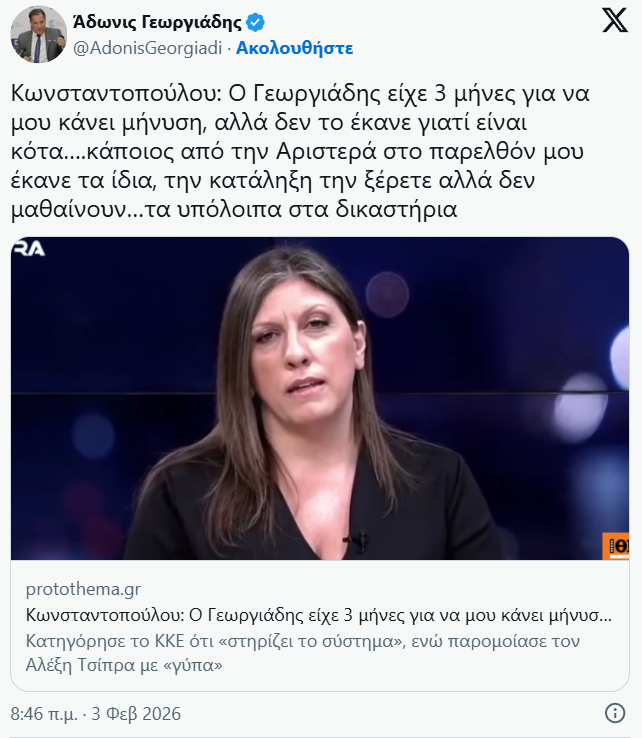
Task: Click the word δικαστήρια ending the tweet
Action: tap(396, 209)
